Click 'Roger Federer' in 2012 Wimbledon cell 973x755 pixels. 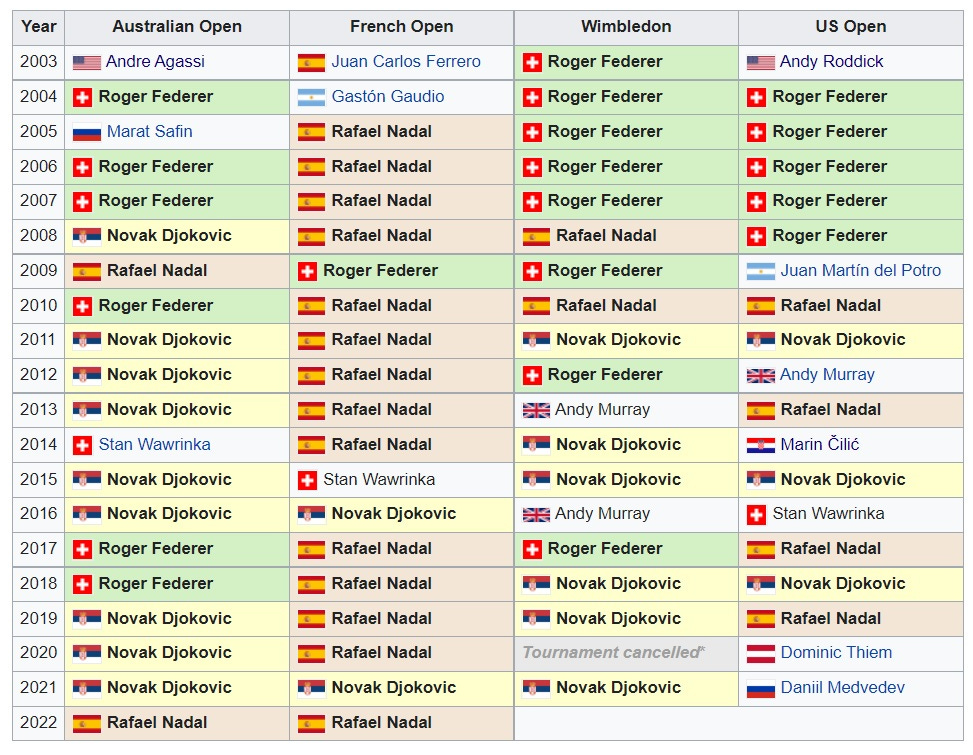605,375
